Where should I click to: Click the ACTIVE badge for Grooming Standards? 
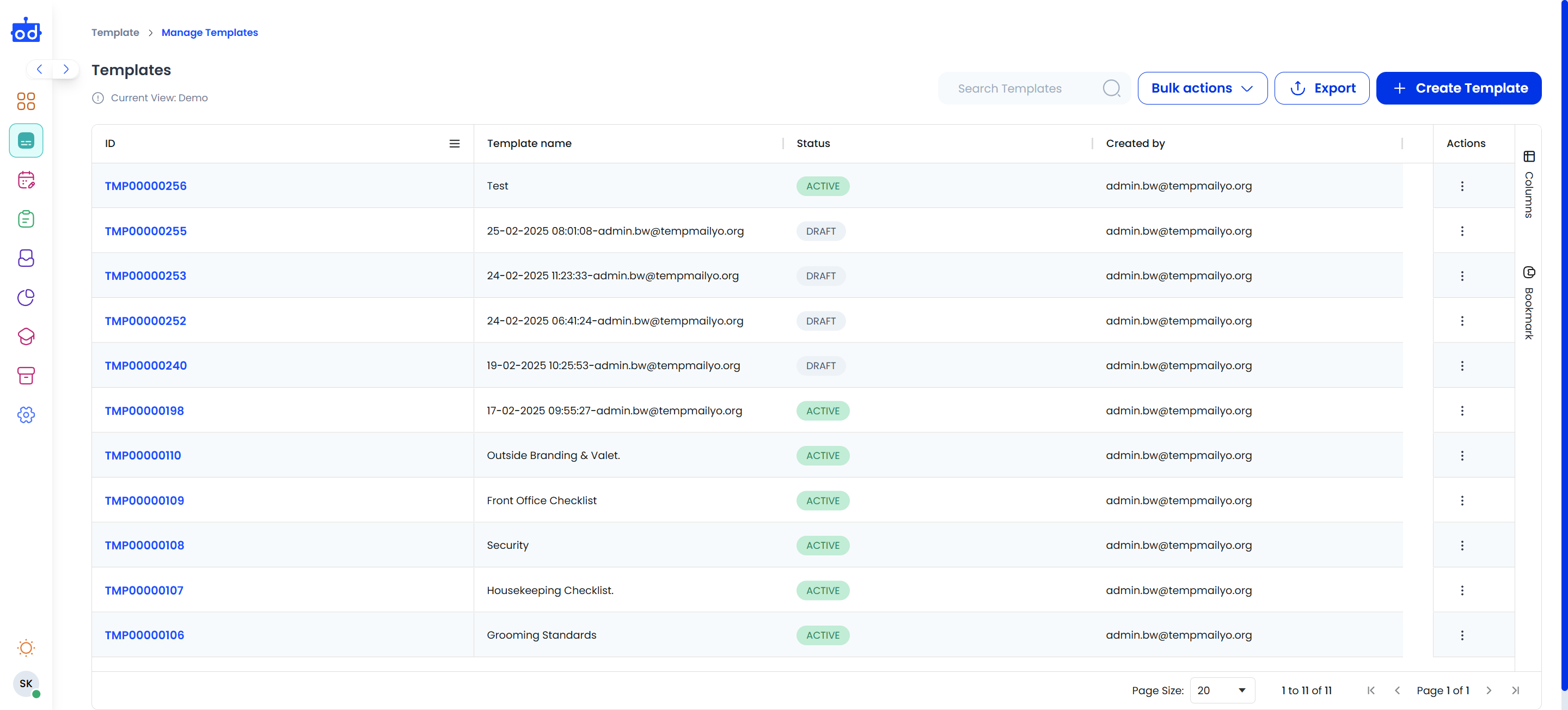click(823, 635)
